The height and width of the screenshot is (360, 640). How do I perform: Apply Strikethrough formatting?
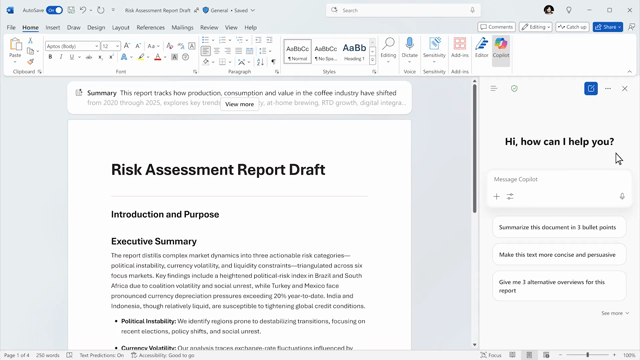89,57
